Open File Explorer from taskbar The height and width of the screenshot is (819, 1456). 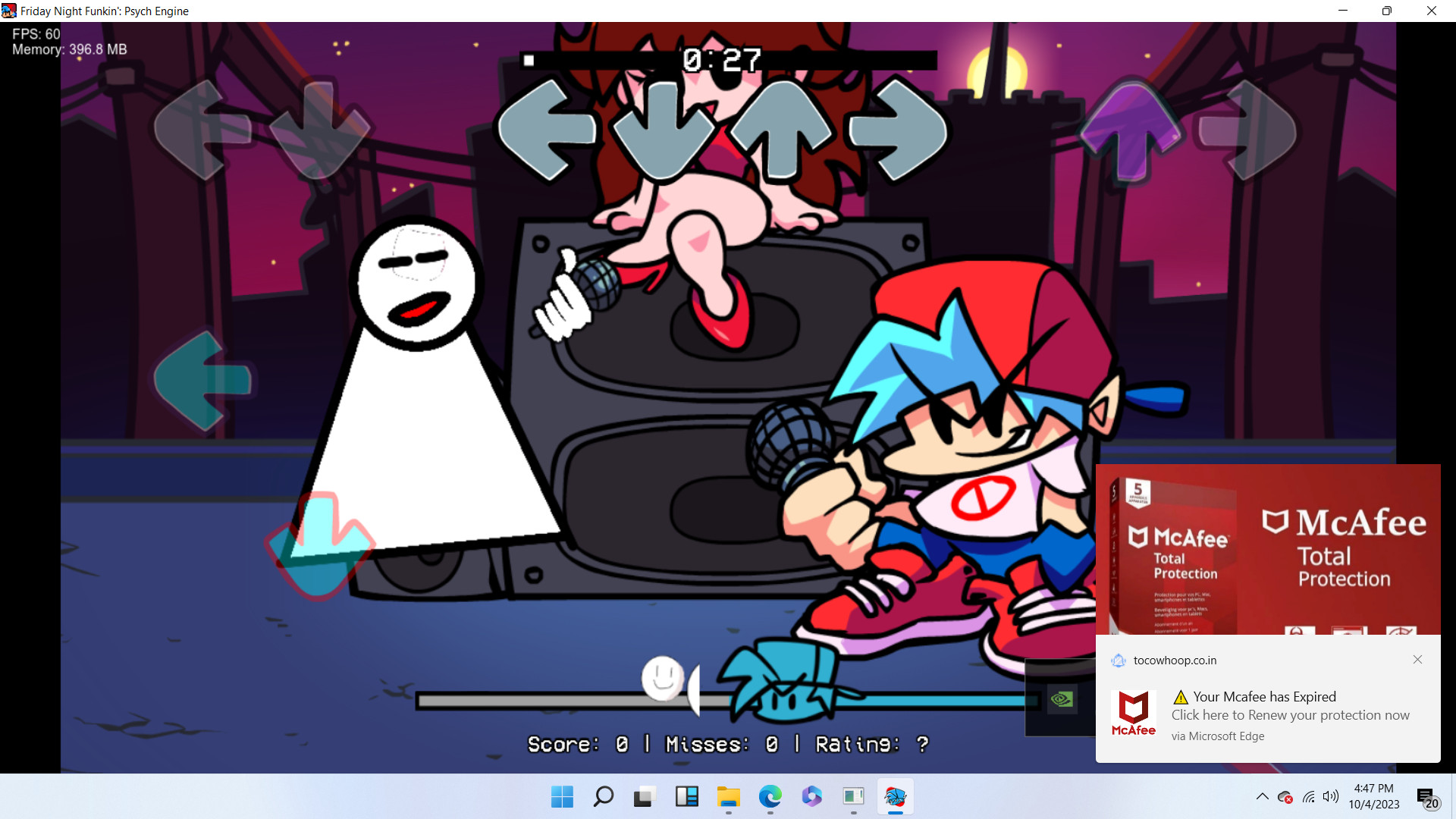click(728, 797)
